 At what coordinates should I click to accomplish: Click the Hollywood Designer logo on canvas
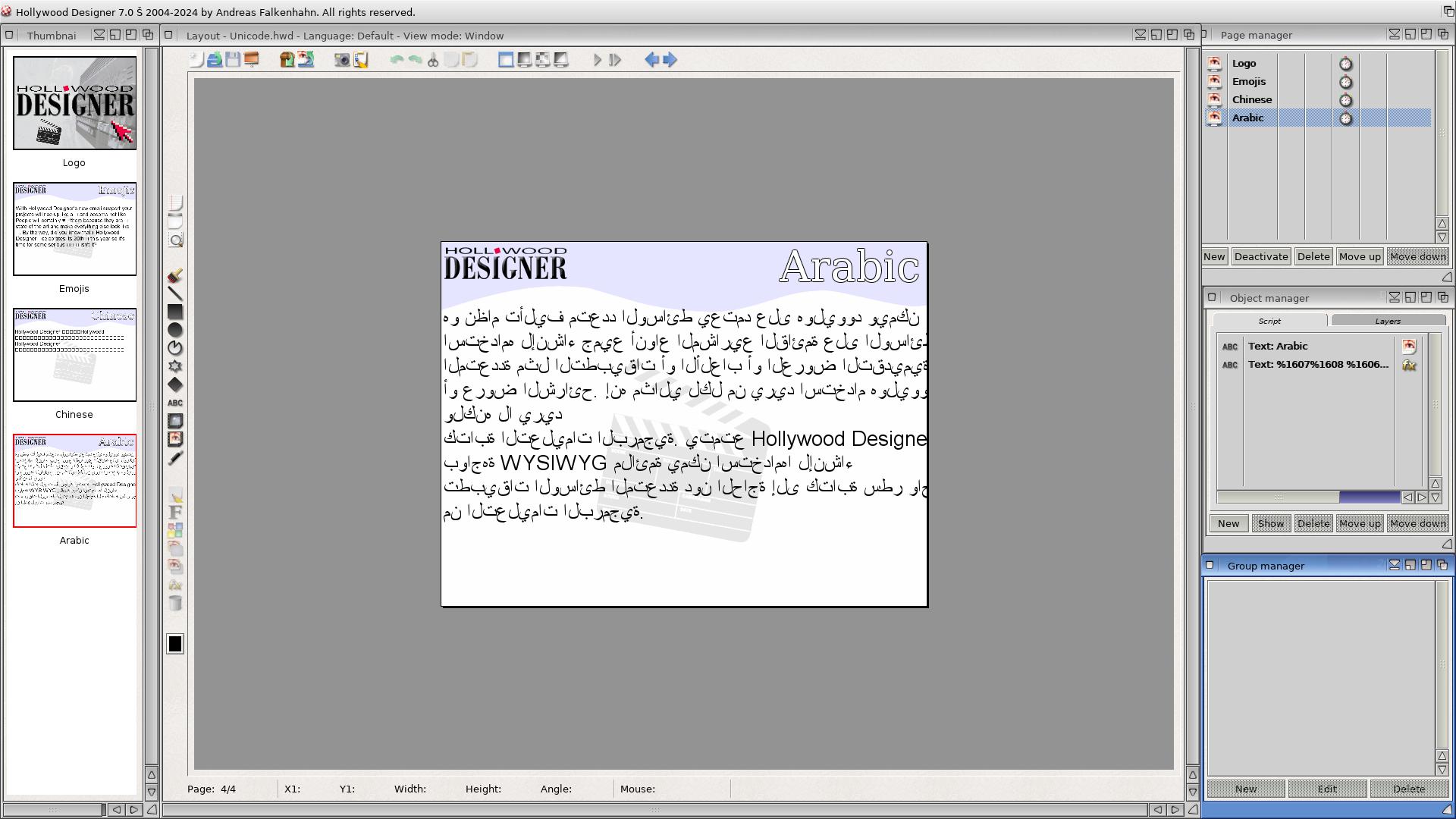tap(506, 263)
